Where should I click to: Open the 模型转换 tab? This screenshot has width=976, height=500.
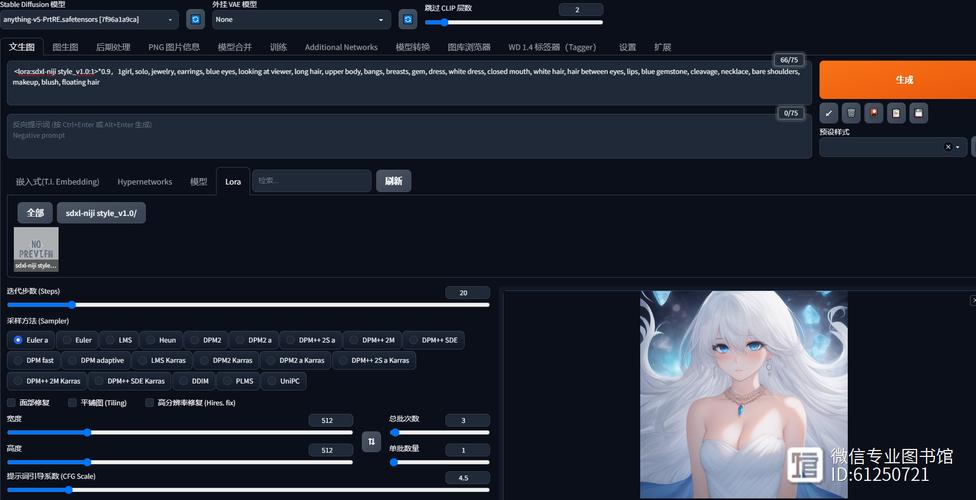pyautogui.click(x=413, y=47)
